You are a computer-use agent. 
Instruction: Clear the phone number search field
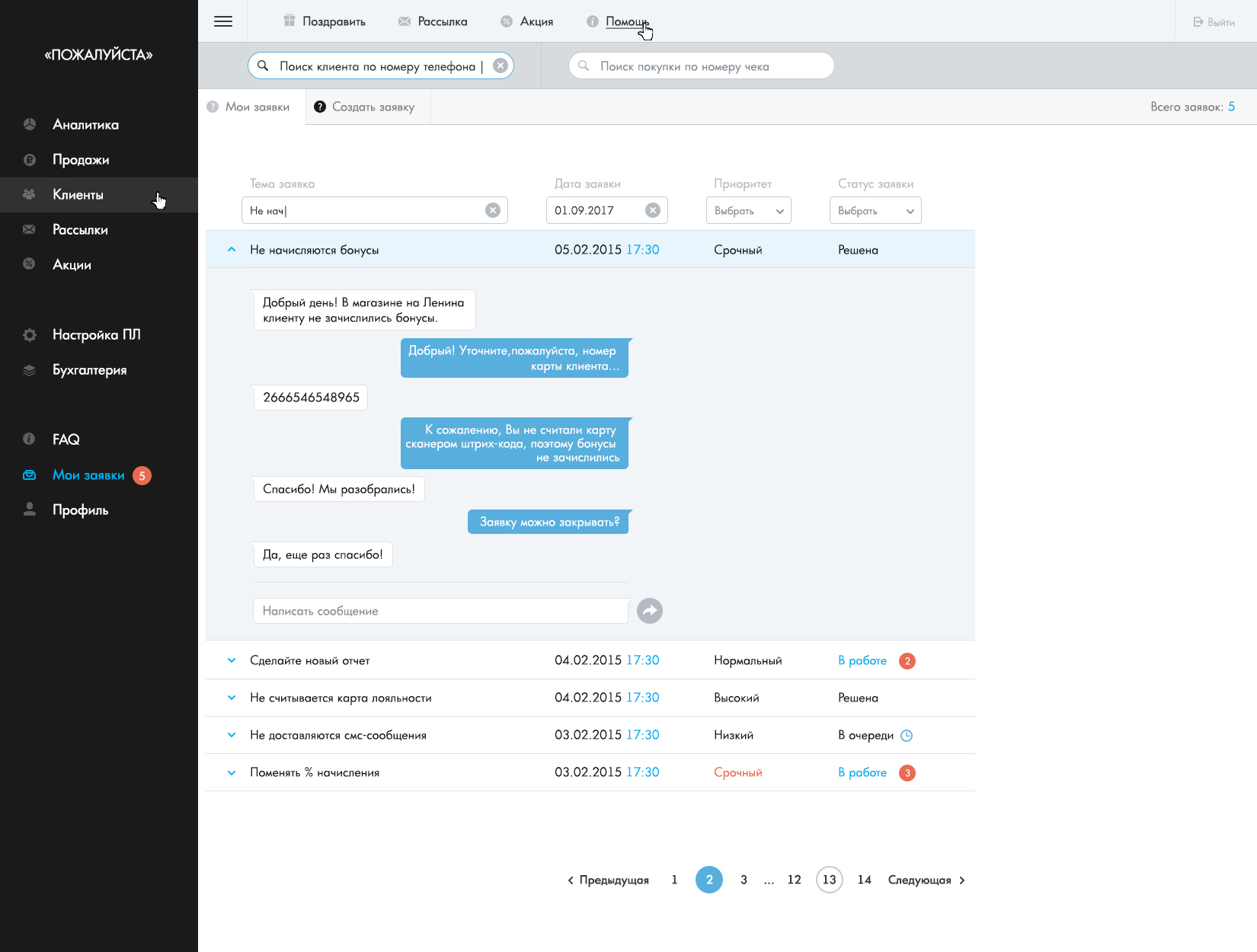pyautogui.click(x=501, y=65)
